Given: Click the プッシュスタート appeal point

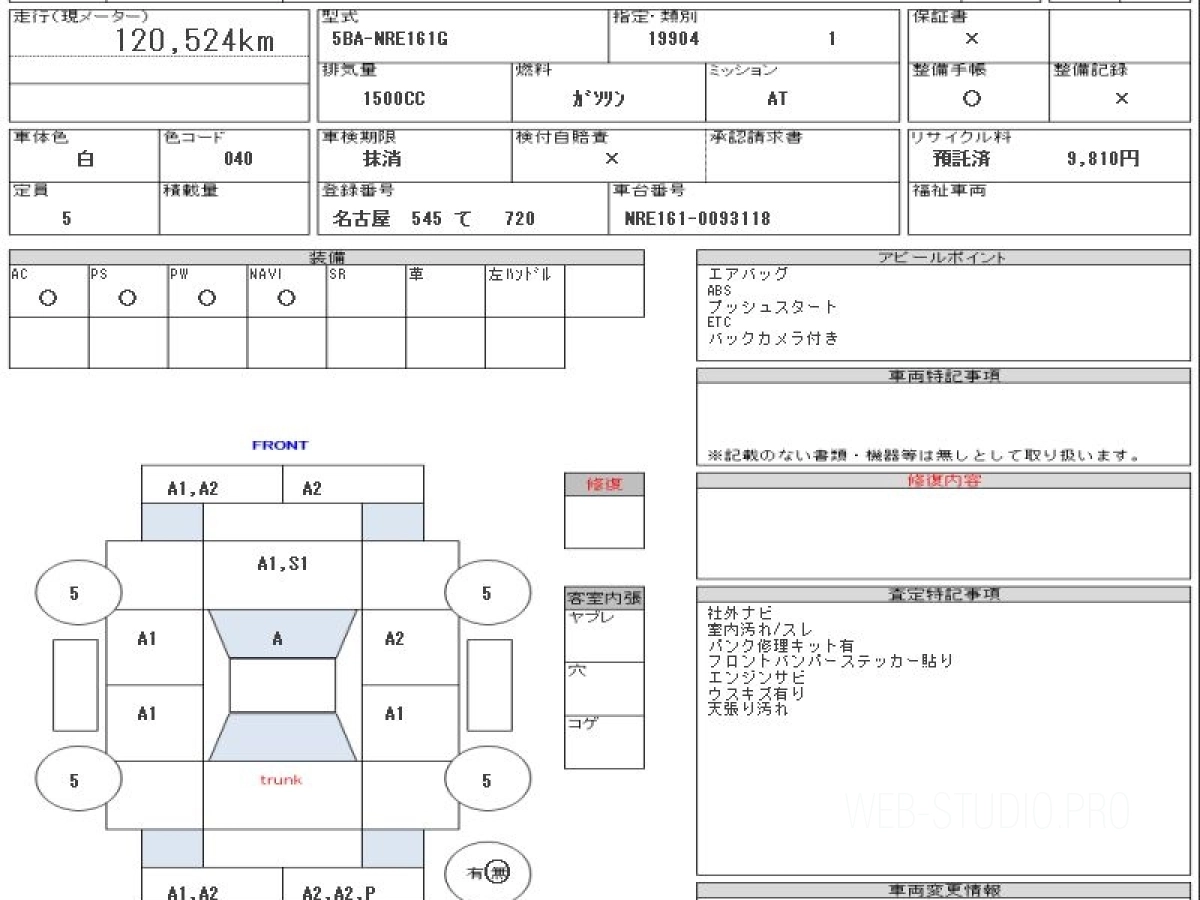Looking at the screenshot, I should 772,307.
